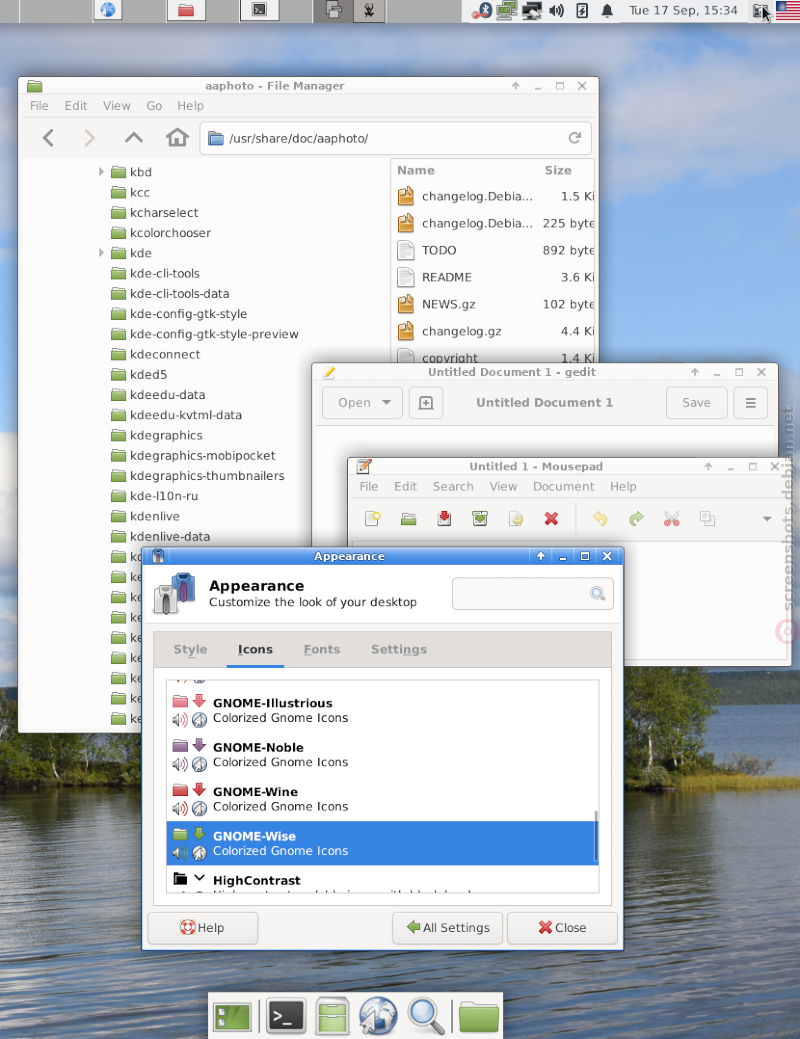Create a new document in Mousepad toolbar
The height and width of the screenshot is (1039, 800).
(x=372, y=518)
